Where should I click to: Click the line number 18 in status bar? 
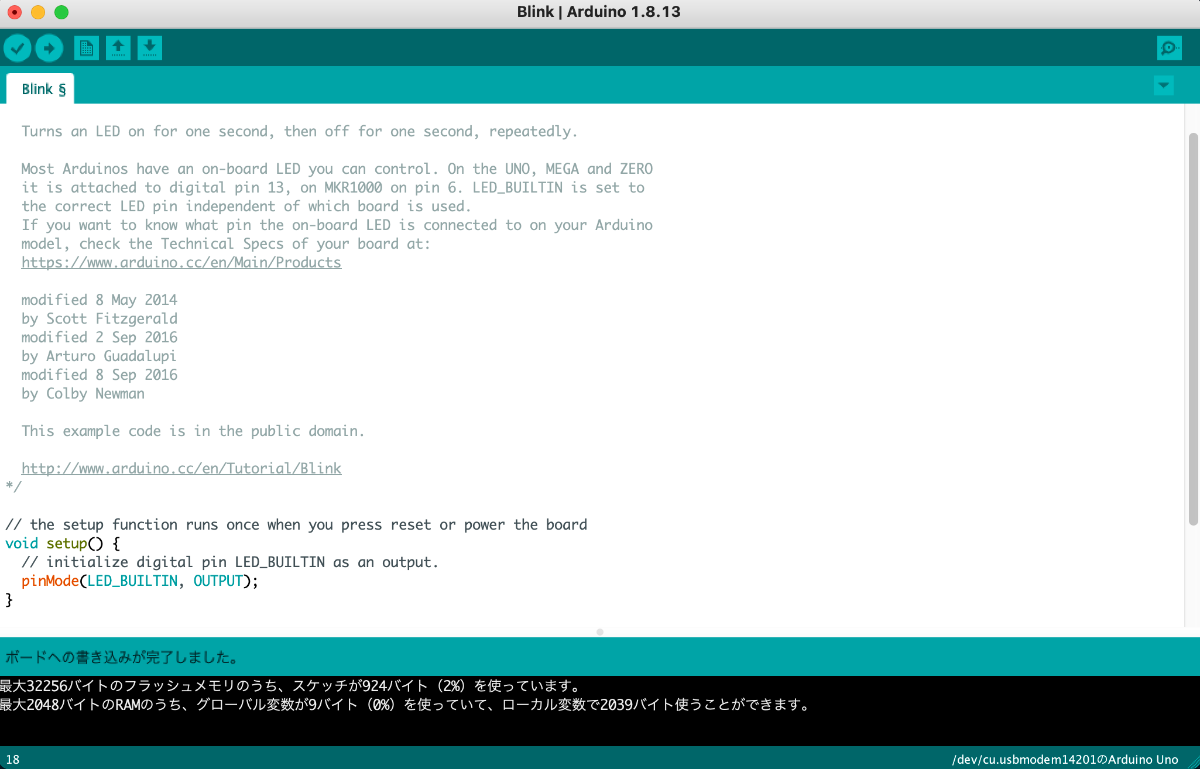12,760
